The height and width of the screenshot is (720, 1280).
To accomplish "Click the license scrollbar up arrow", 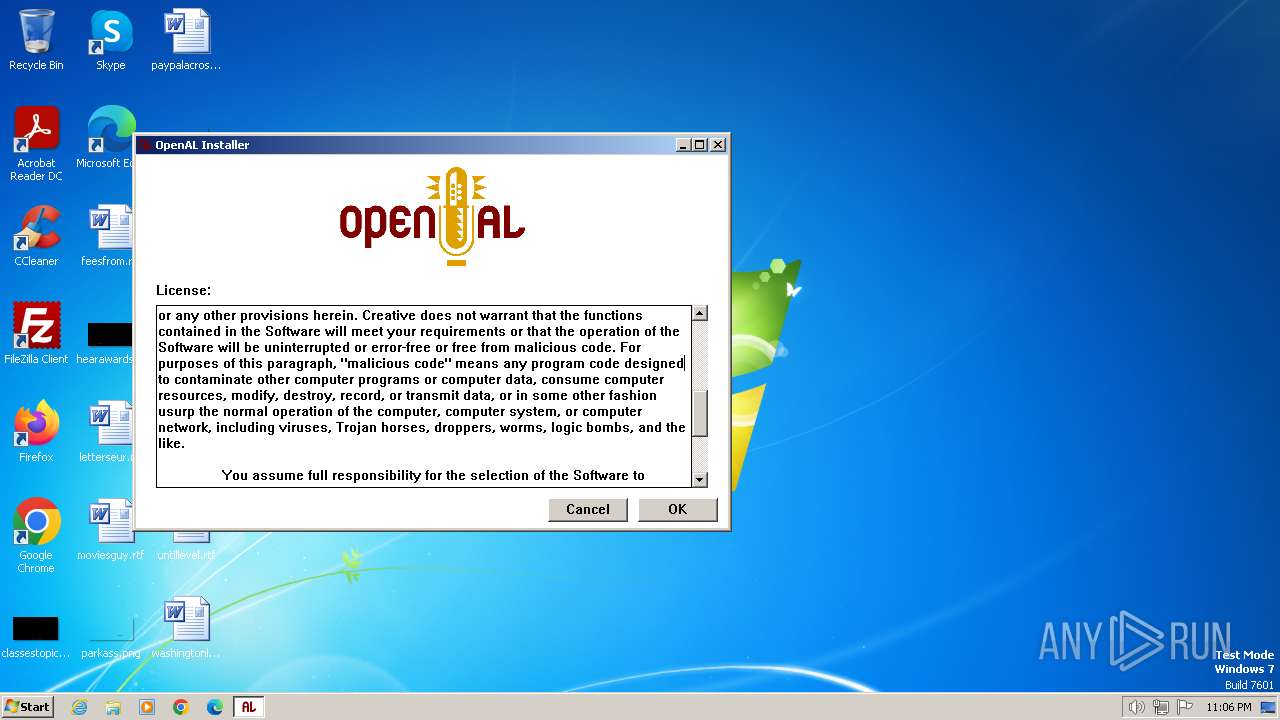I will point(700,313).
